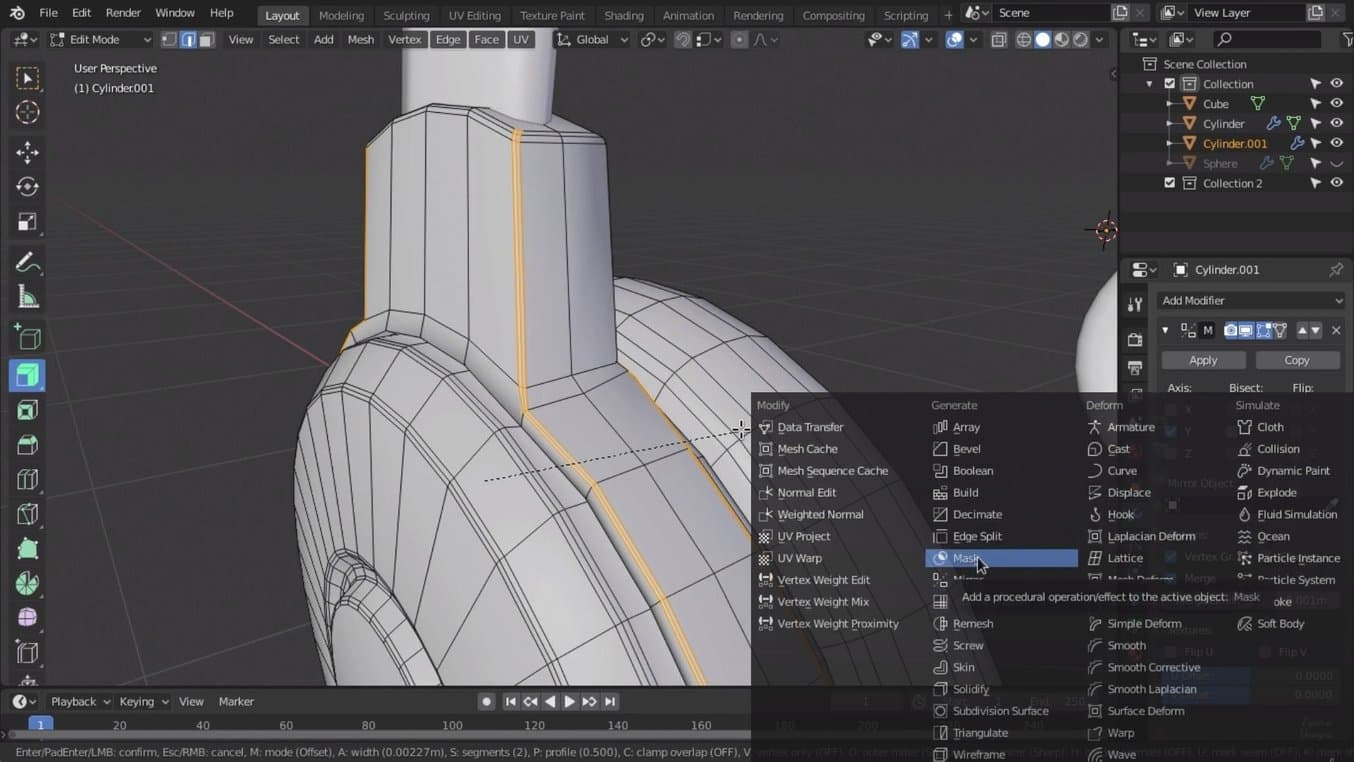This screenshot has height=762, width=1354.
Task: Select the Move tool in the toolbar
Action: [x=27, y=152]
